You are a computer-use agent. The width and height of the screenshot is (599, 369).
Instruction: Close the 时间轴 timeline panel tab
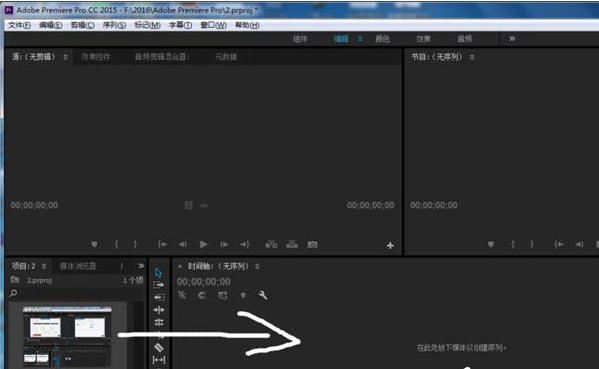(x=180, y=266)
